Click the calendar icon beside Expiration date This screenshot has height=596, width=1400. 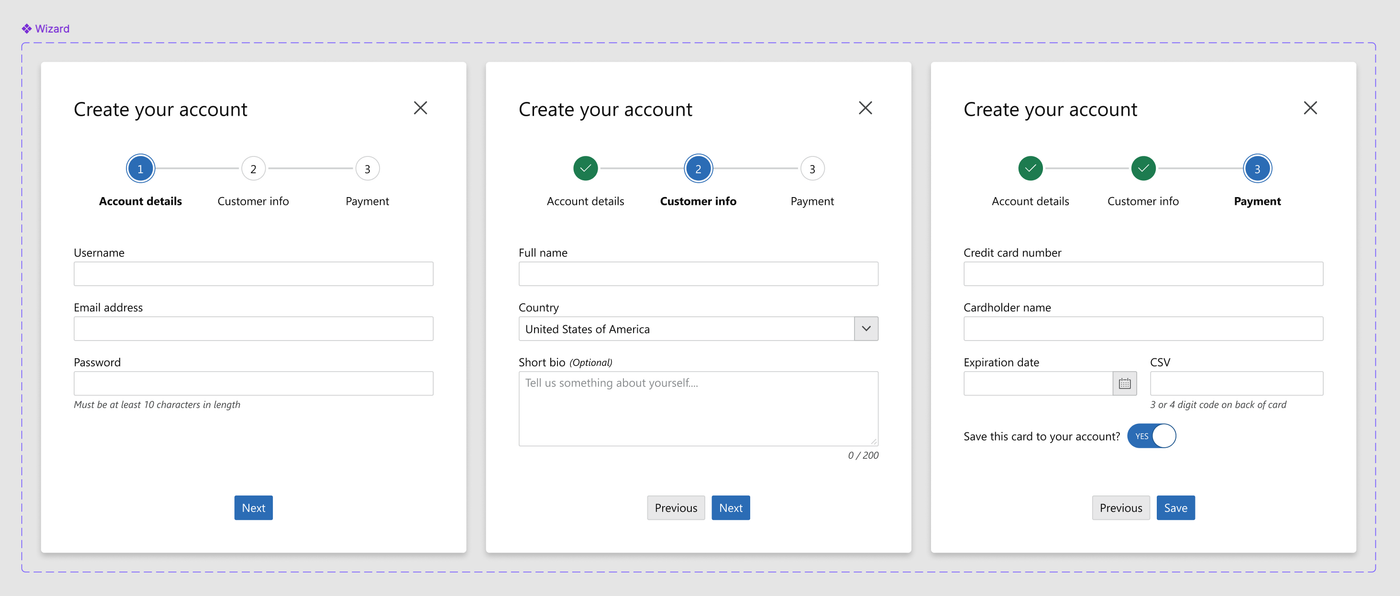(x=1125, y=383)
